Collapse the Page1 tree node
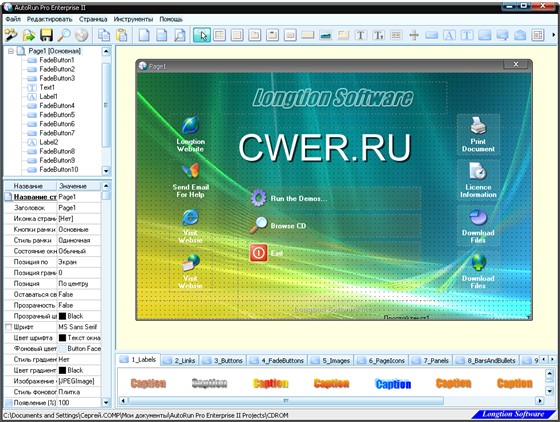Image resolution: width=560 pixels, height=422 pixels. (x=11, y=51)
